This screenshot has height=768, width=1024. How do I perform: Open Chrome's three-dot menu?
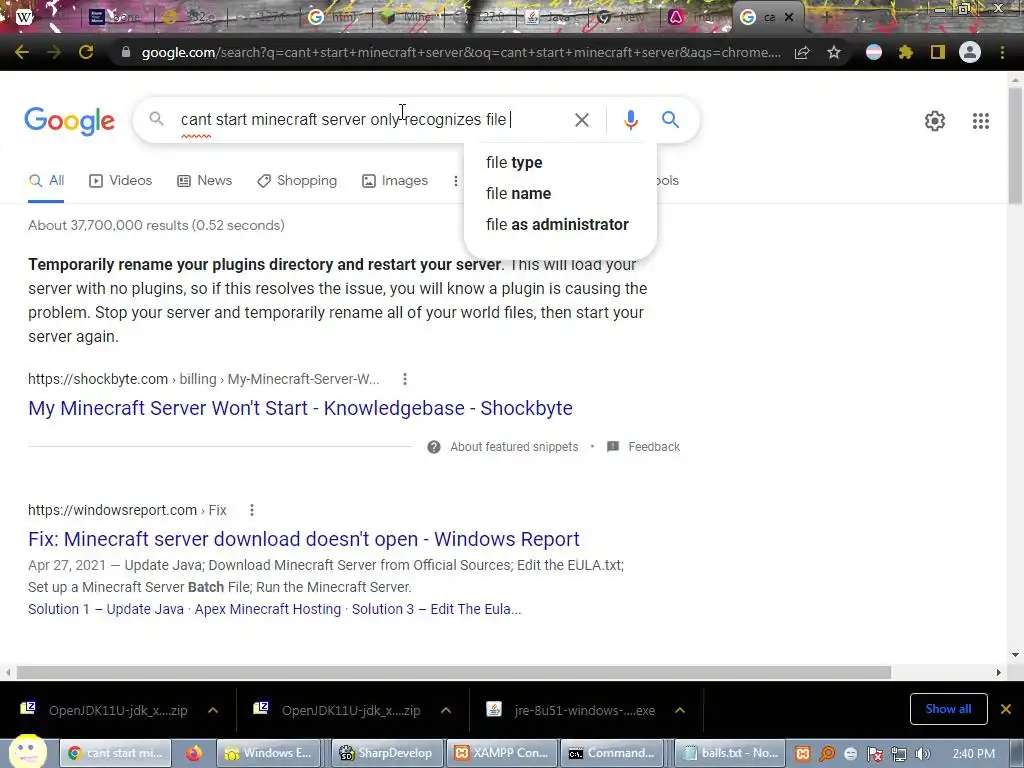(1002, 52)
